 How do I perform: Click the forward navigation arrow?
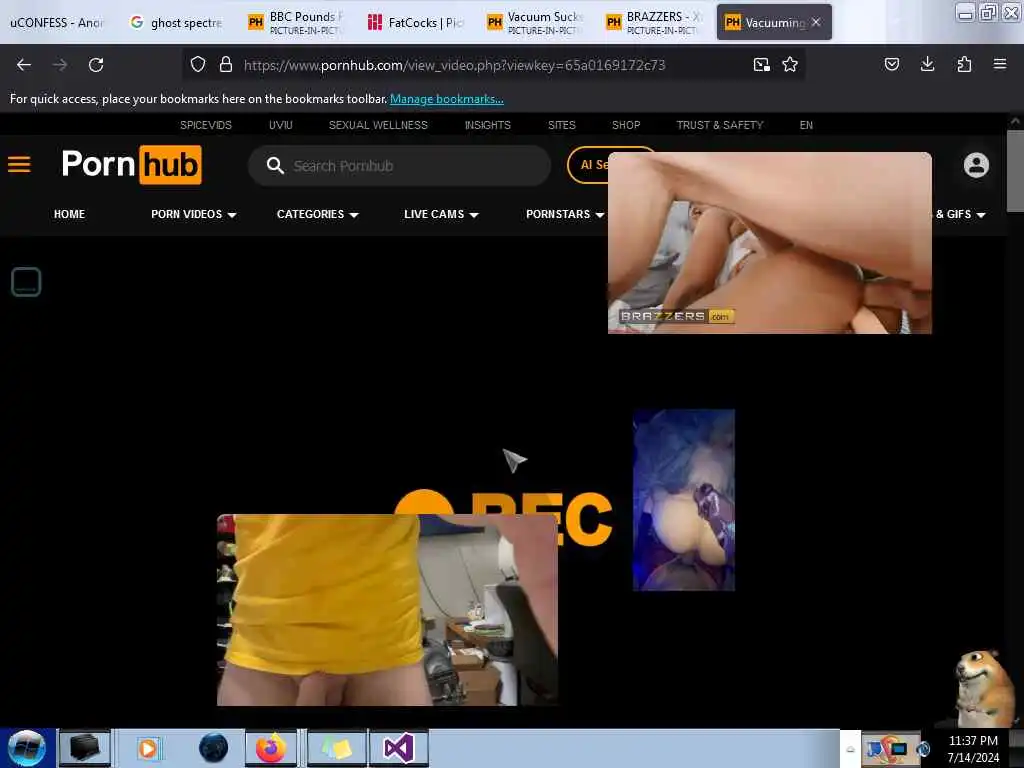[x=59, y=65]
